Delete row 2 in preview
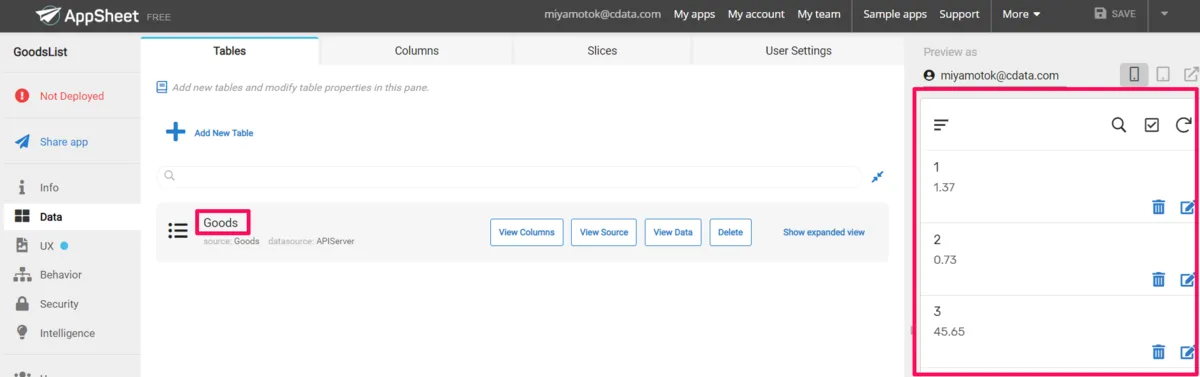The width and height of the screenshot is (1200, 377). pyautogui.click(x=1158, y=280)
